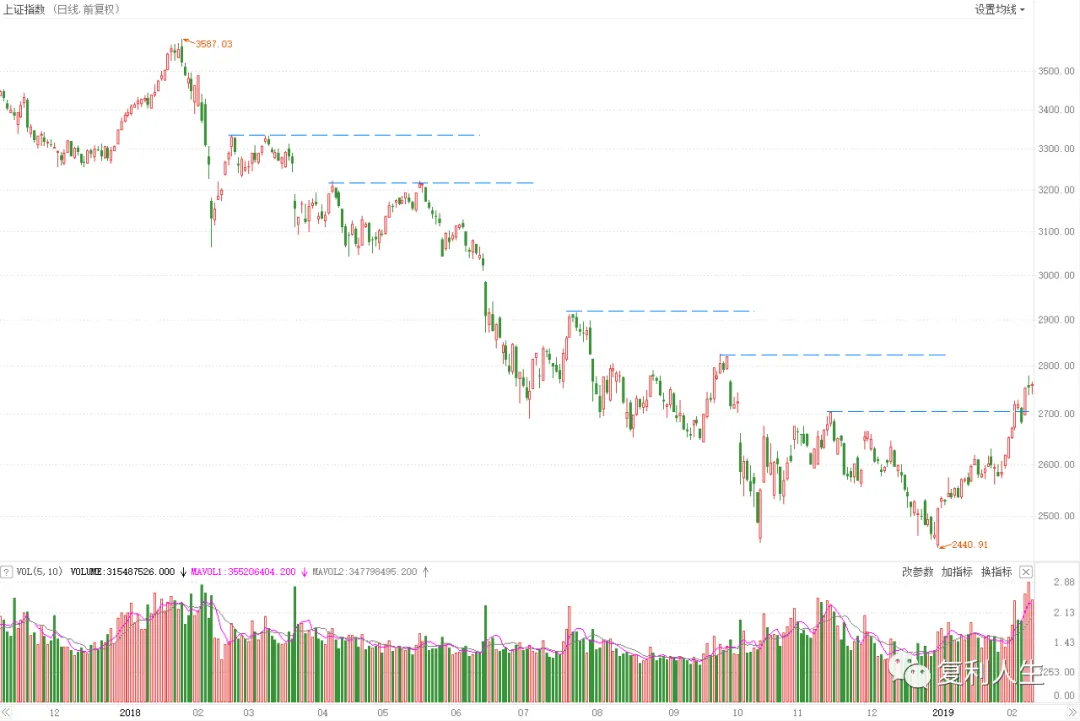Click the WeChat logo watermark icon

click(x=911, y=672)
